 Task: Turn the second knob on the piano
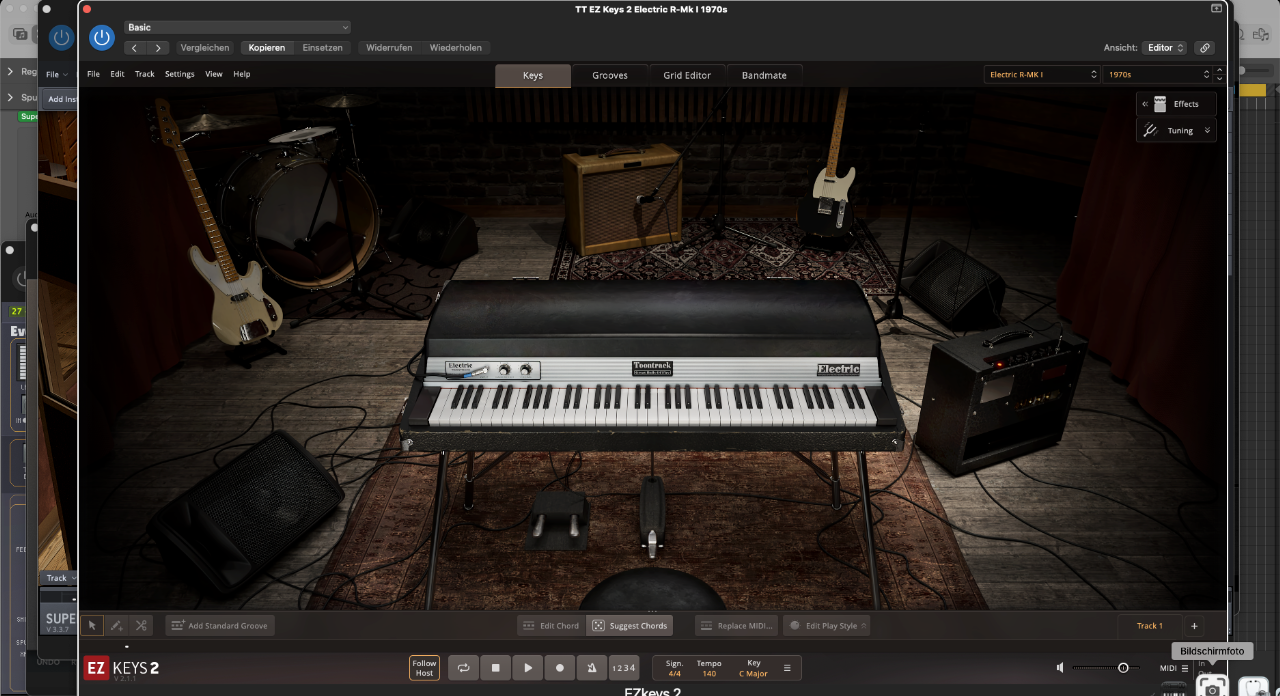click(x=525, y=369)
